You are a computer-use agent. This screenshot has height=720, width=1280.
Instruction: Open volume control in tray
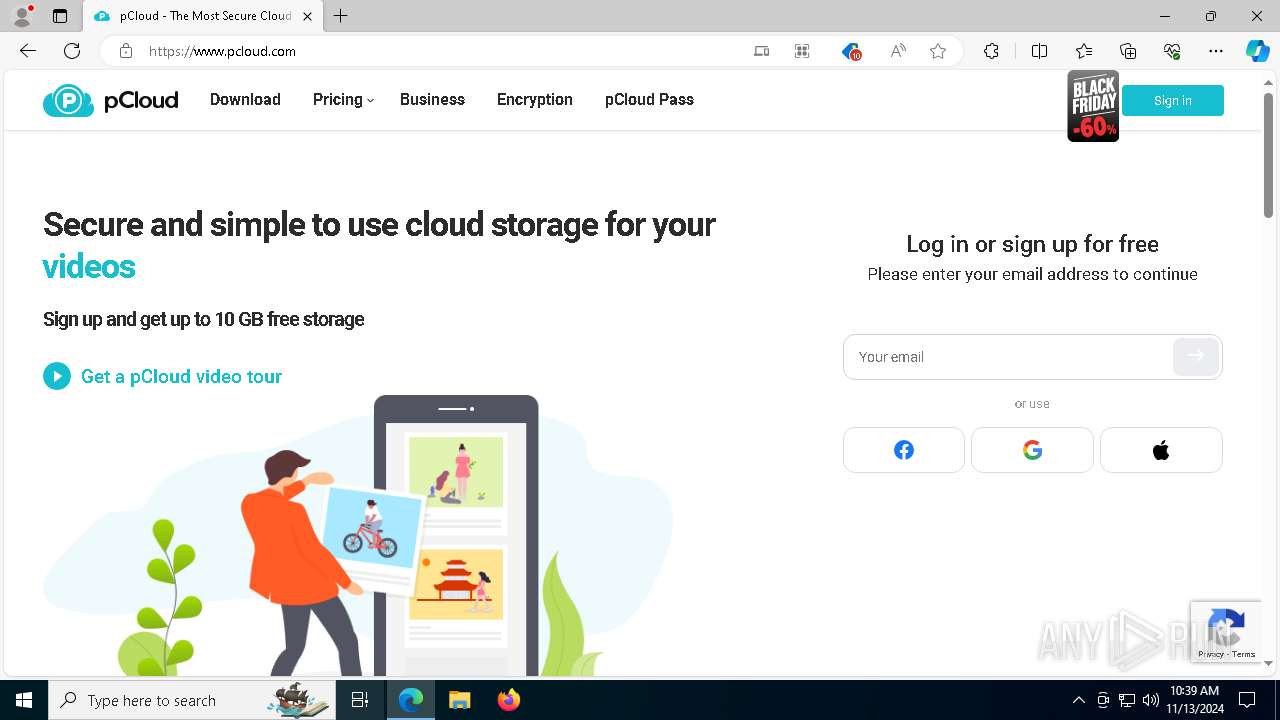[x=1151, y=700]
